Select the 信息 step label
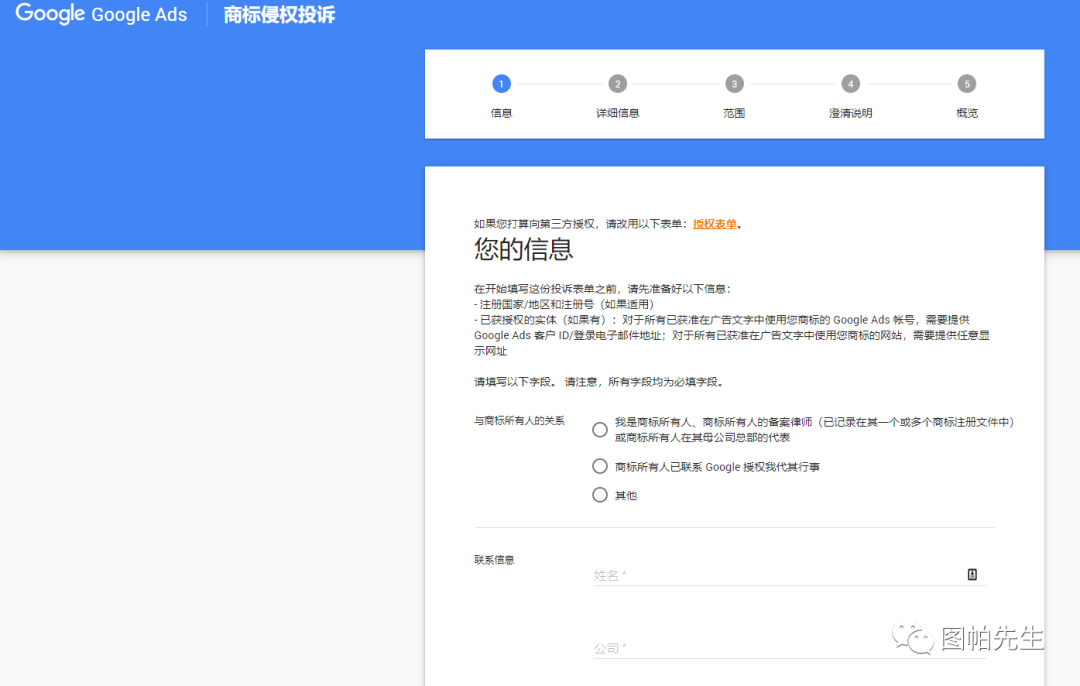This screenshot has width=1080, height=686. (x=501, y=112)
